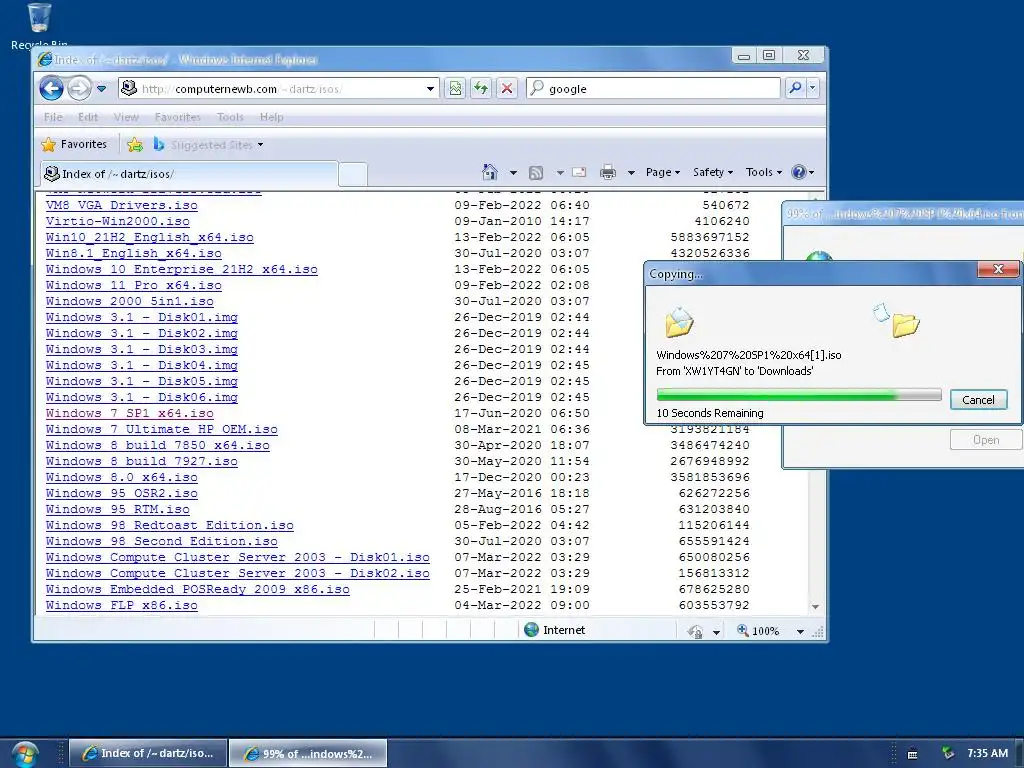Open the Win10_21H2_English_x64.iso link
Viewport: 1024px width, 768px height.
(x=150, y=237)
